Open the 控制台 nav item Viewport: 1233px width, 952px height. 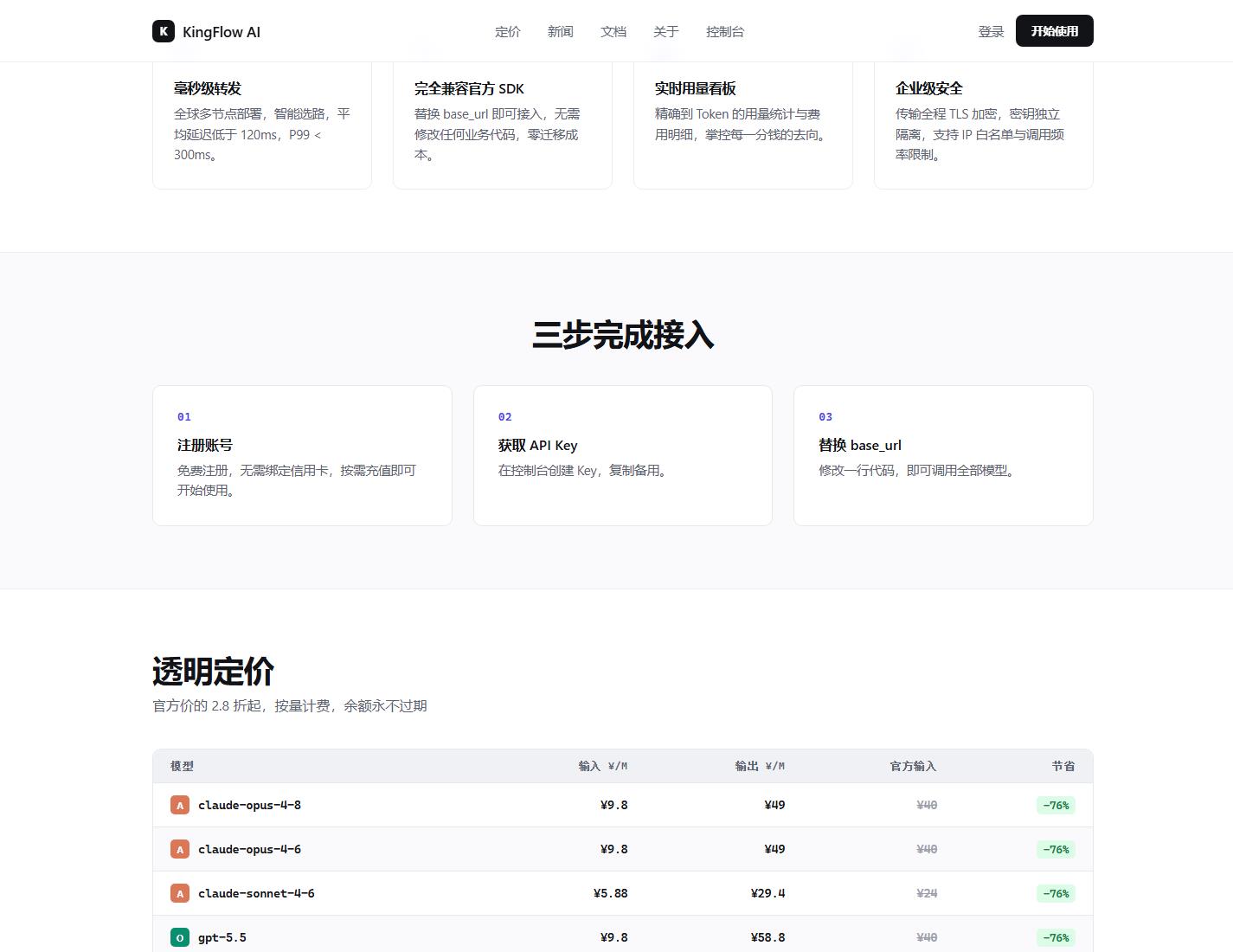(725, 32)
